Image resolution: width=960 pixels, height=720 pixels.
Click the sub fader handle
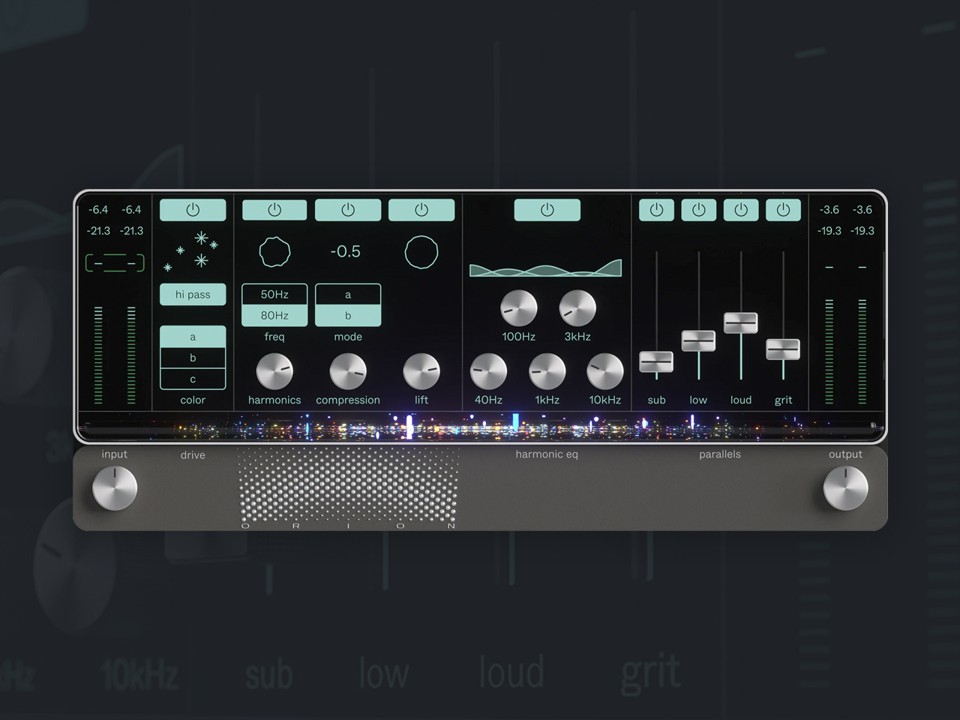pos(656,362)
